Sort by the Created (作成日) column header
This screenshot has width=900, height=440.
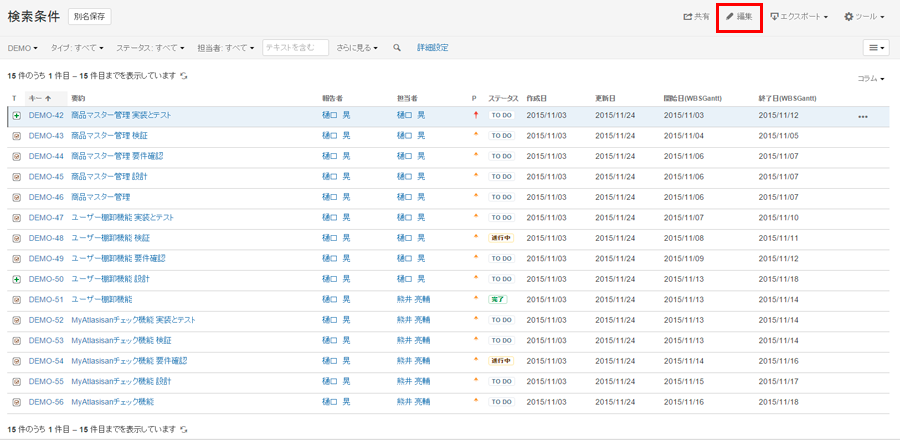pyautogui.click(x=537, y=99)
